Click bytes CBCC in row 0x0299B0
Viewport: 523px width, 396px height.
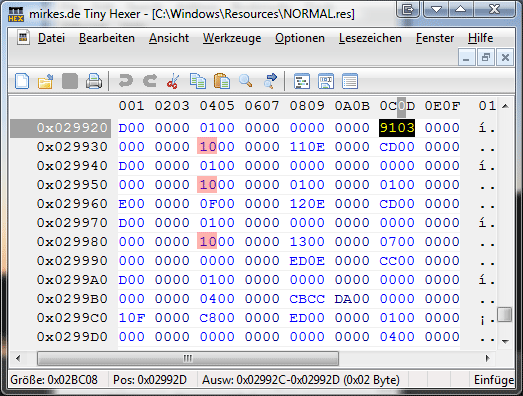pos(307,299)
